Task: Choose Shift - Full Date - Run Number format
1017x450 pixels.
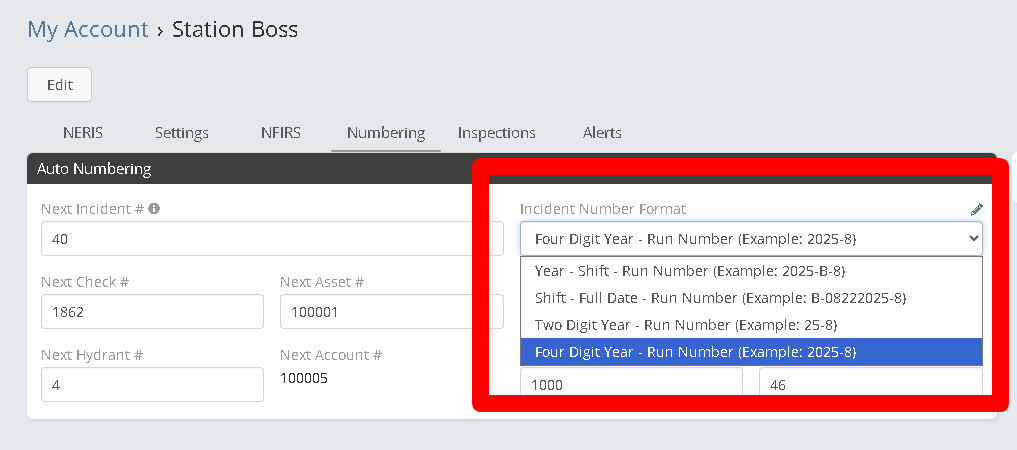Action: (x=720, y=298)
